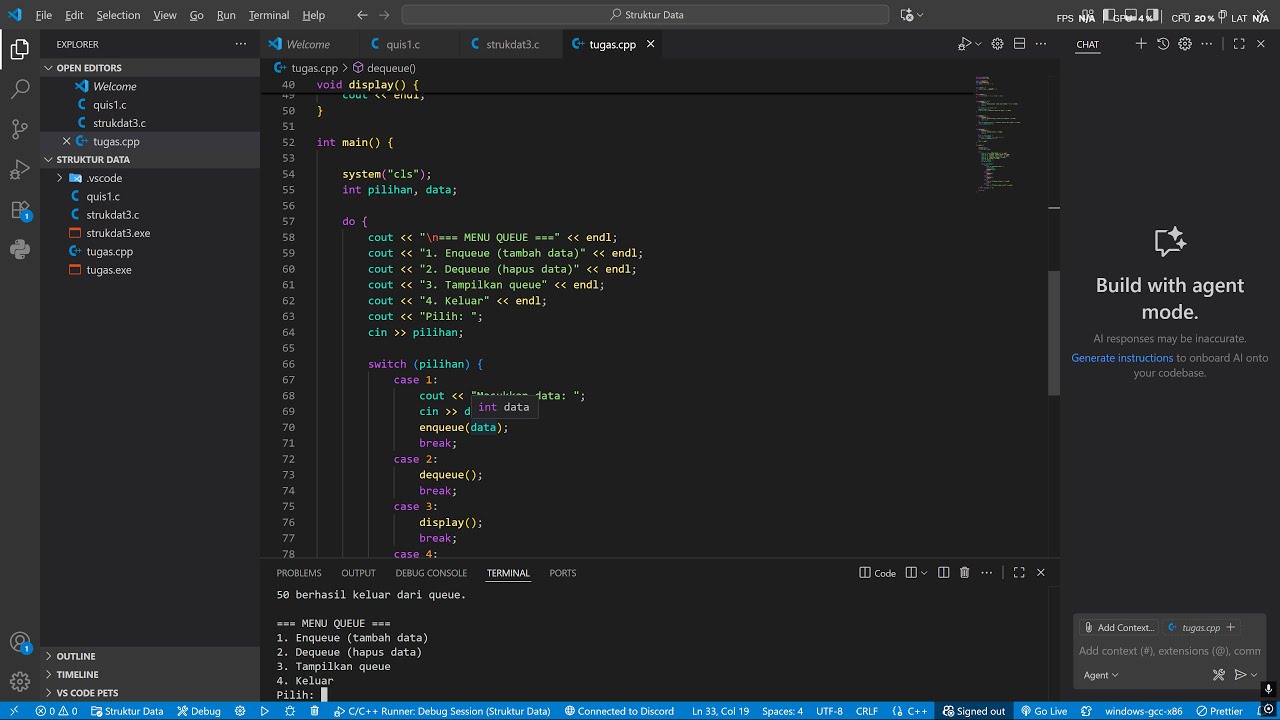Open the Manage gear in activity bar
Viewport: 1280px width, 720px height.
click(20, 682)
